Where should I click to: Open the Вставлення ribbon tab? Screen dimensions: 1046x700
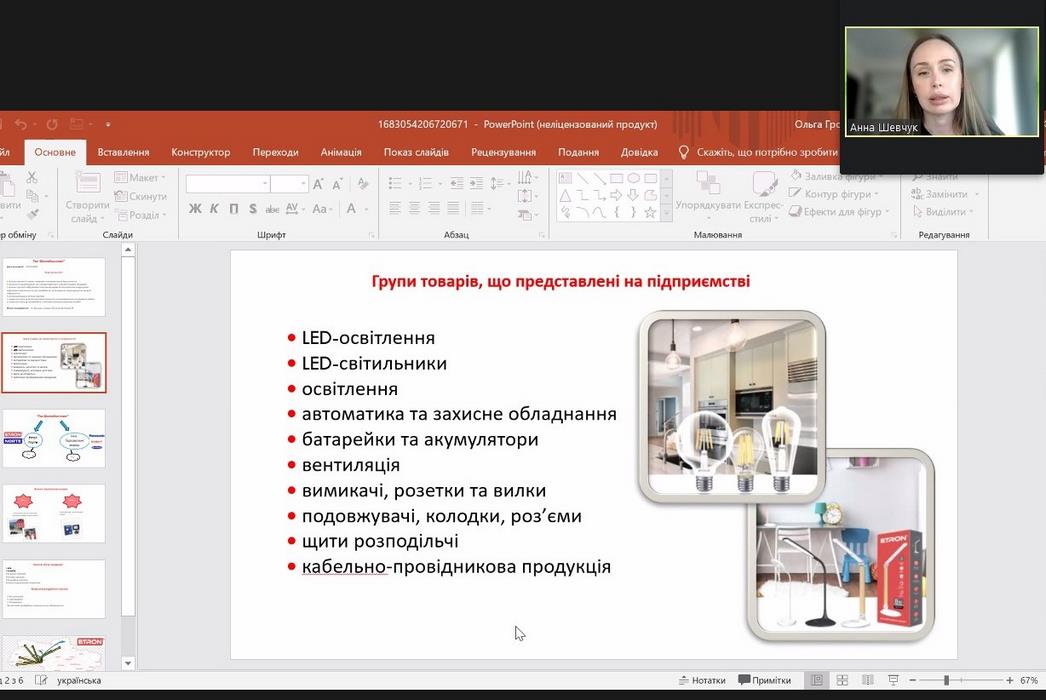click(123, 152)
